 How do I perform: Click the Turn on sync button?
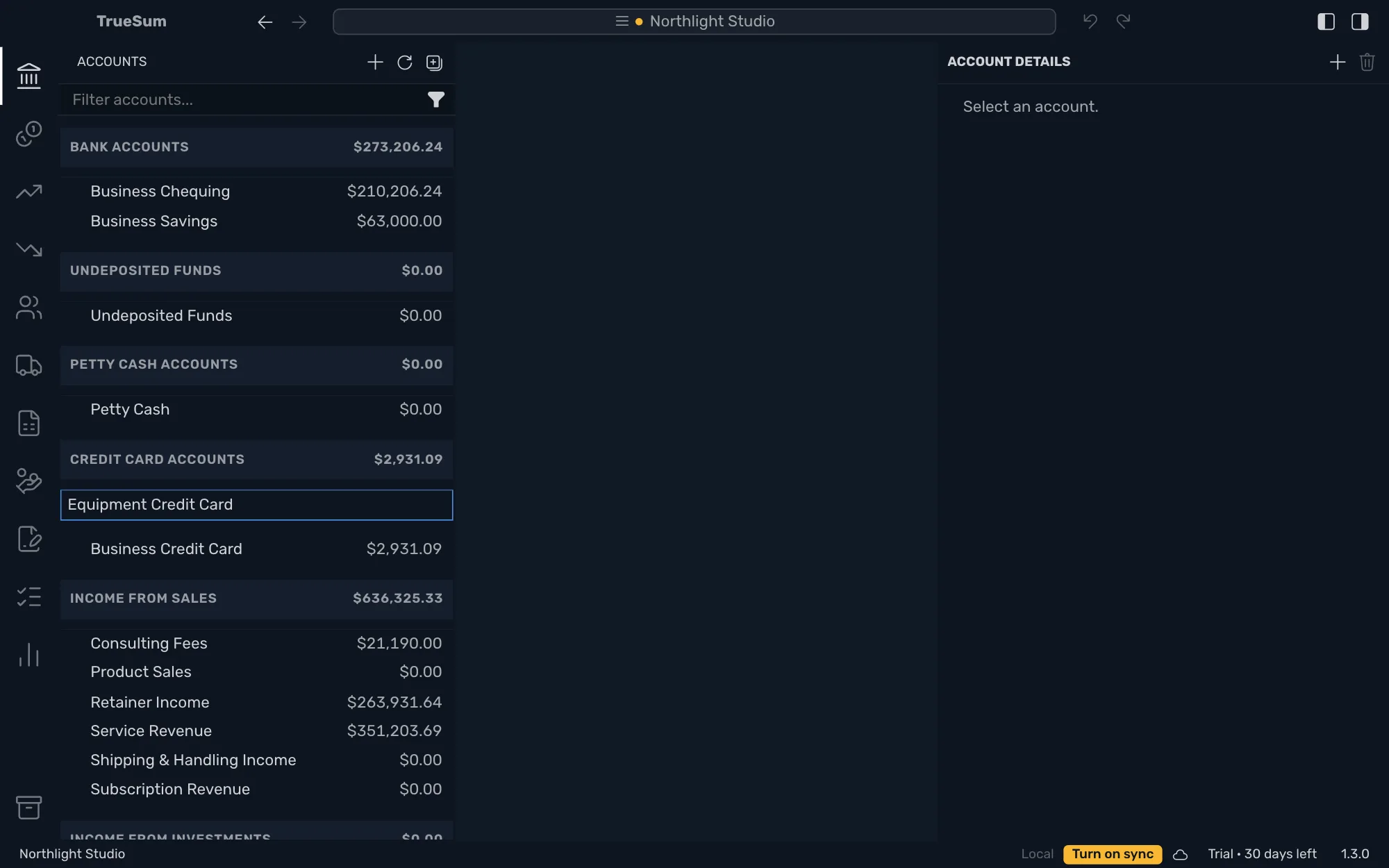pos(1113,854)
